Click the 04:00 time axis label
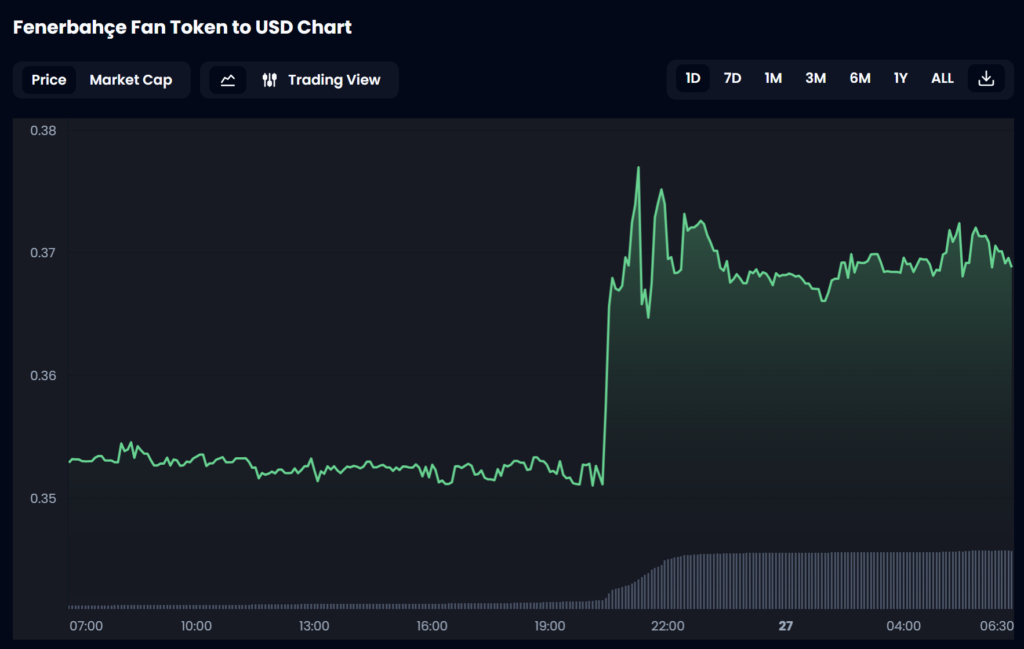The height and width of the screenshot is (649, 1024). point(903,626)
